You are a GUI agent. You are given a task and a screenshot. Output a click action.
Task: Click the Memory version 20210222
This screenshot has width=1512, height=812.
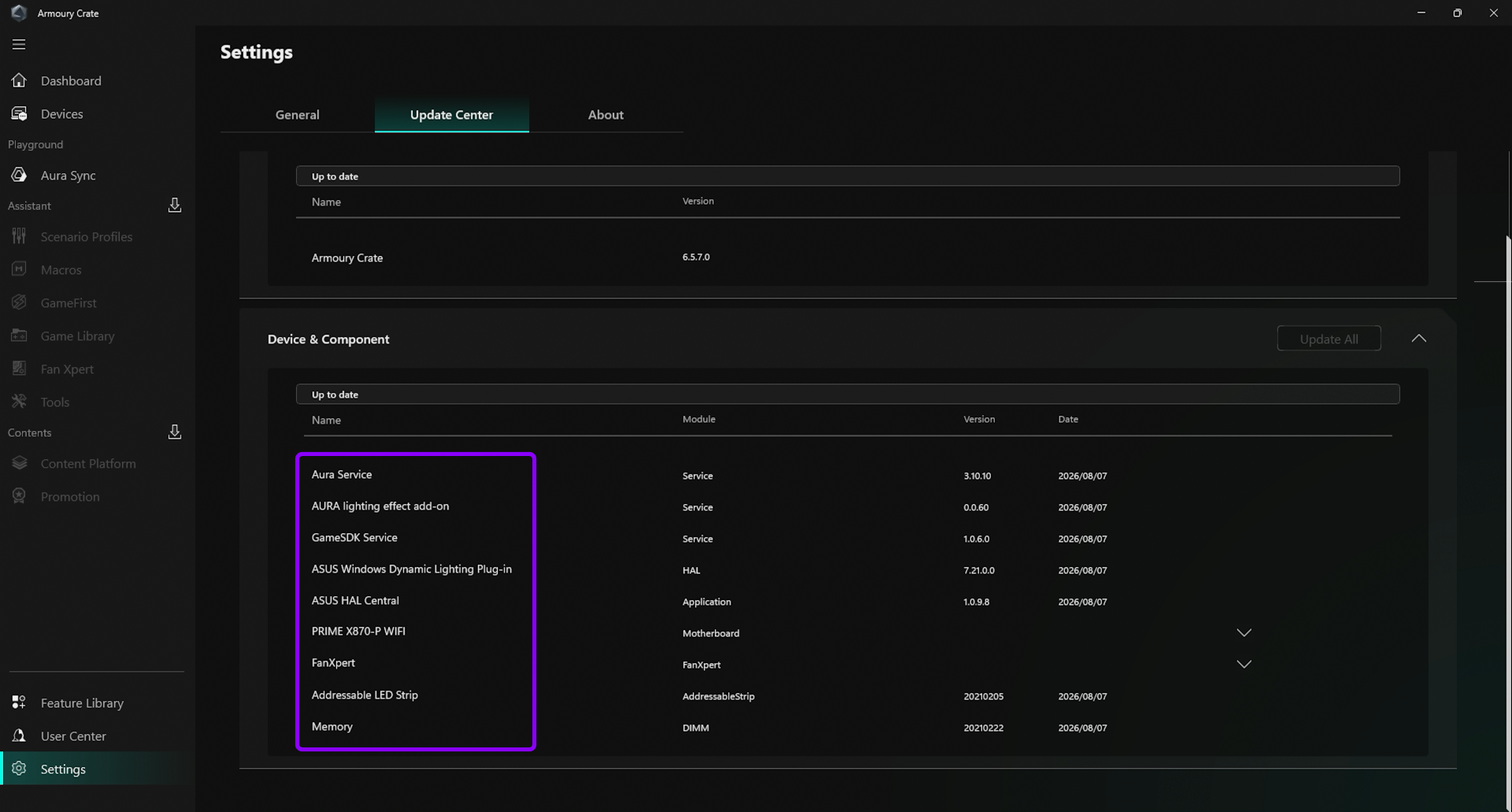point(984,729)
